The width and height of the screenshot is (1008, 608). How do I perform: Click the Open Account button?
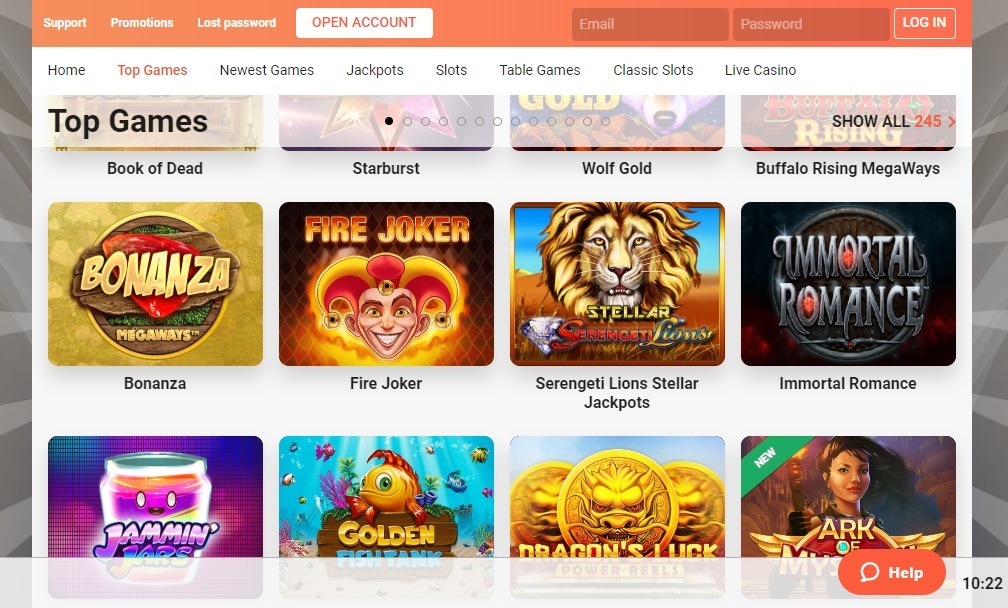coord(364,22)
